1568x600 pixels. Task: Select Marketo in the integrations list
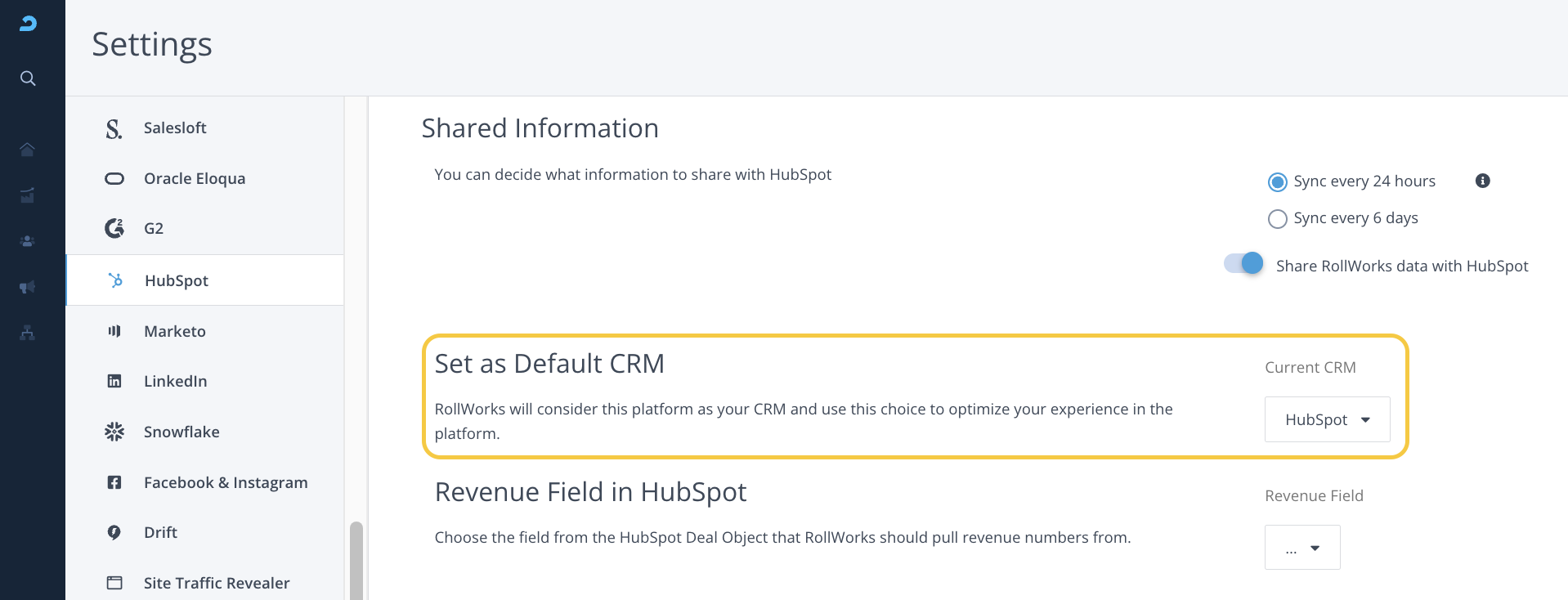click(x=175, y=331)
